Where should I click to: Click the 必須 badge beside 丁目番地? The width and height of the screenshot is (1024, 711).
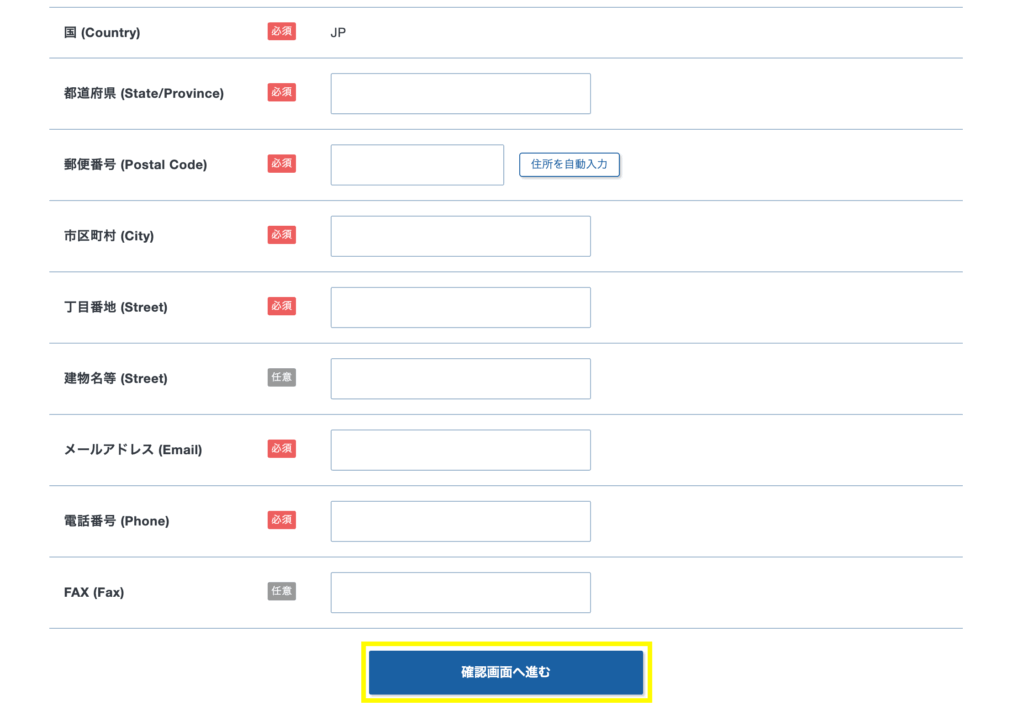tap(281, 306)
